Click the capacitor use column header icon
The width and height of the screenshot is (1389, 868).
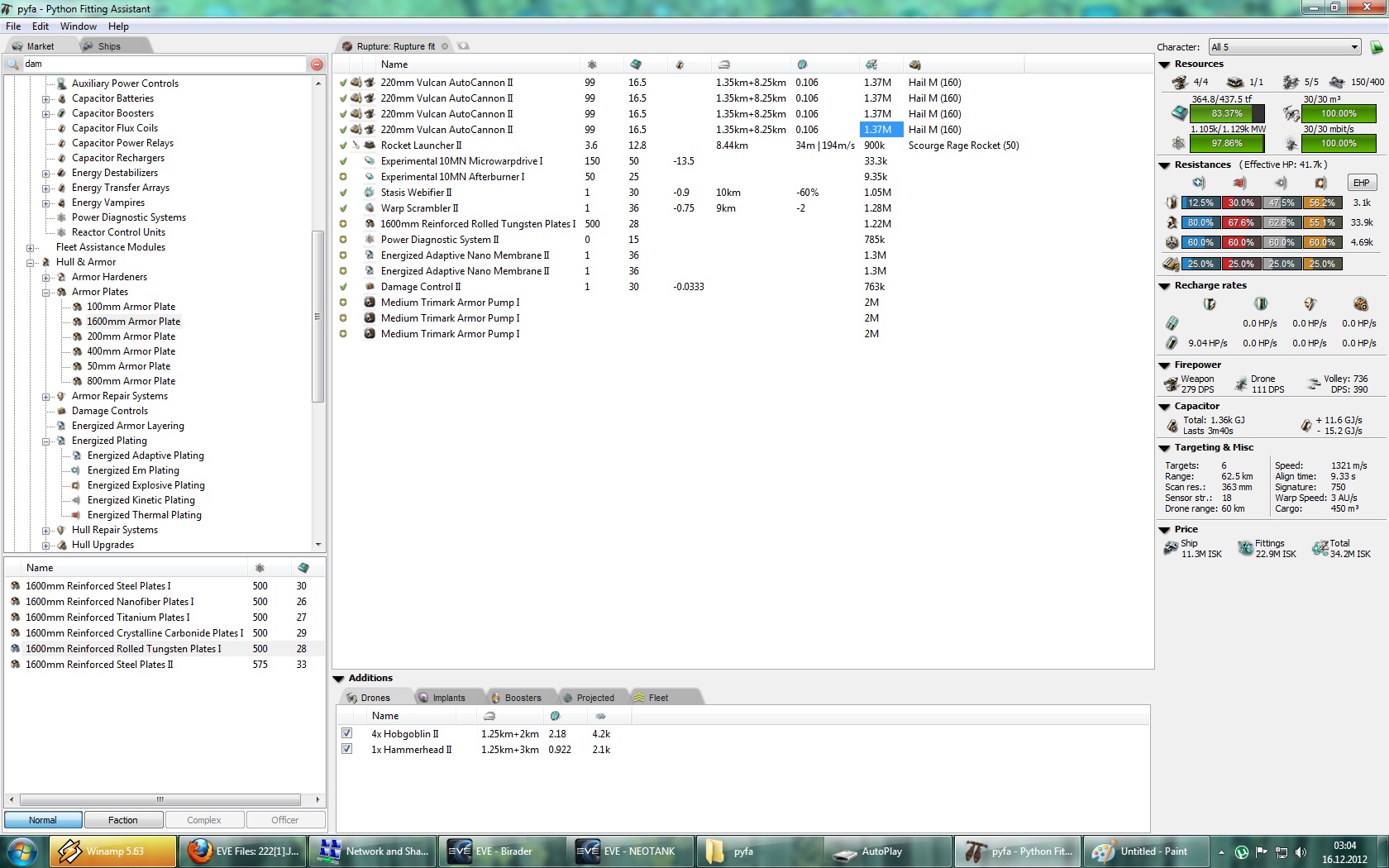680,64
